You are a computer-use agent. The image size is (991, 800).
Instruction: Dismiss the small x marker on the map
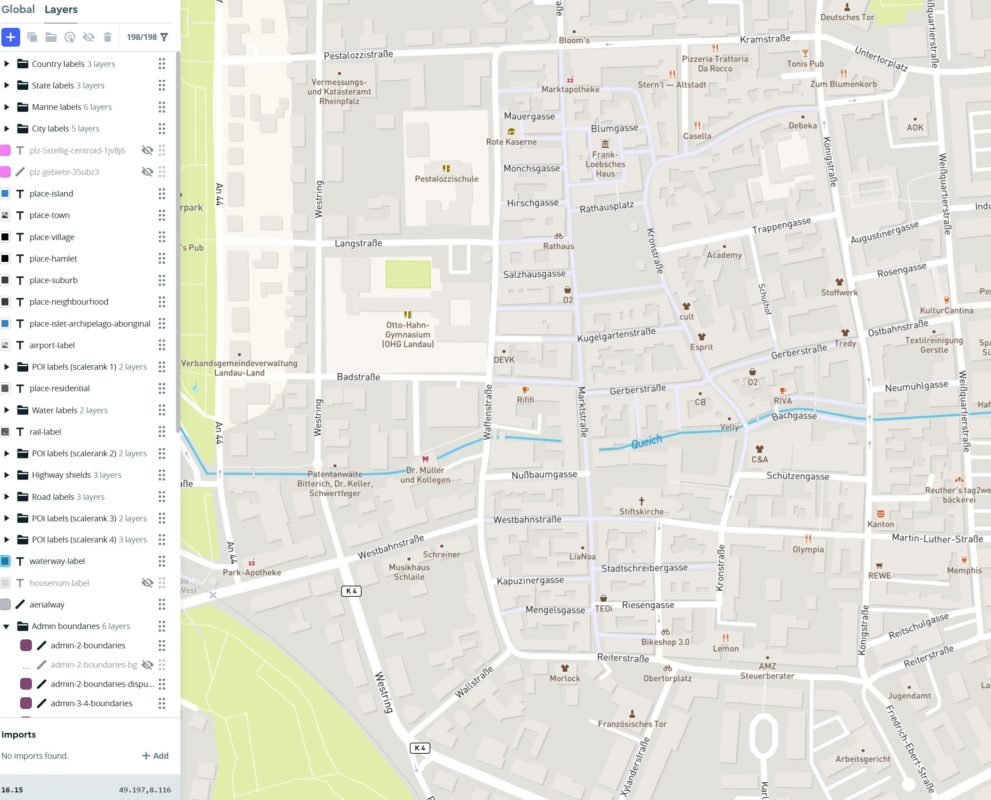click(x=211, y=594)
